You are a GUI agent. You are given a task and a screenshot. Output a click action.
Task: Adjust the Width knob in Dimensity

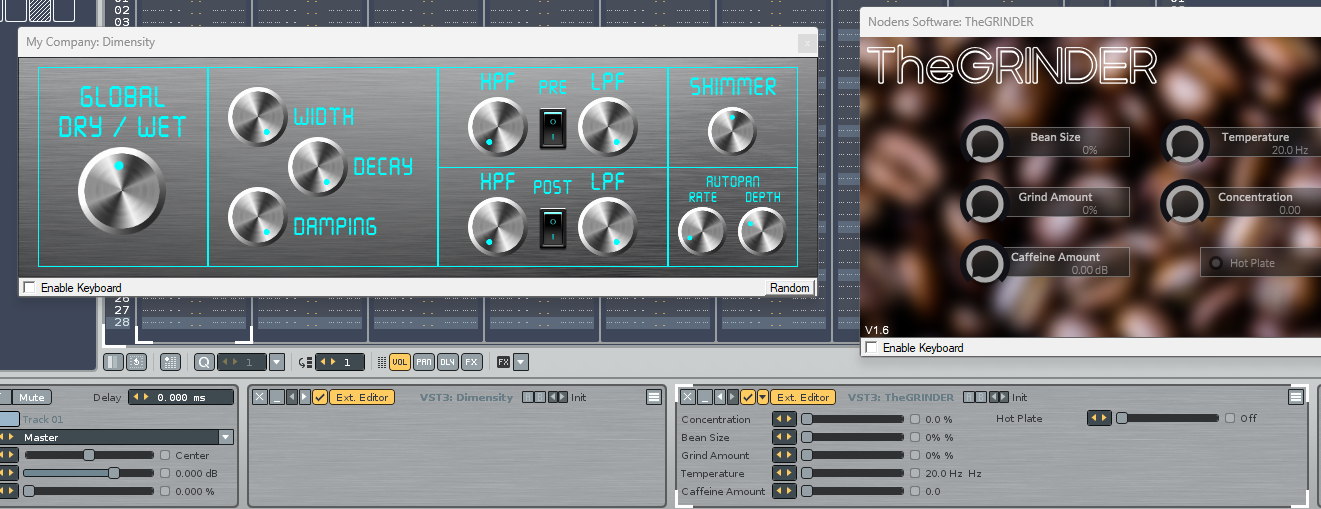point(258,117)
